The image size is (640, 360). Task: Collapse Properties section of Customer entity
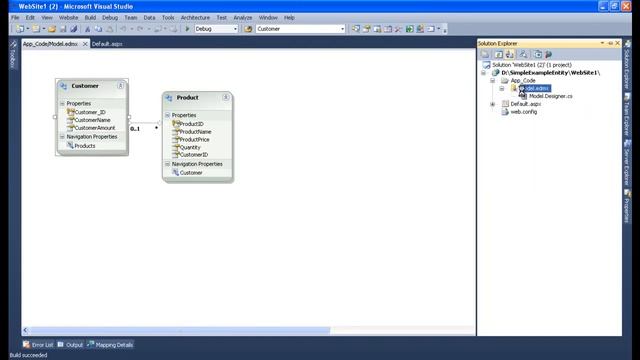point(62,104)
